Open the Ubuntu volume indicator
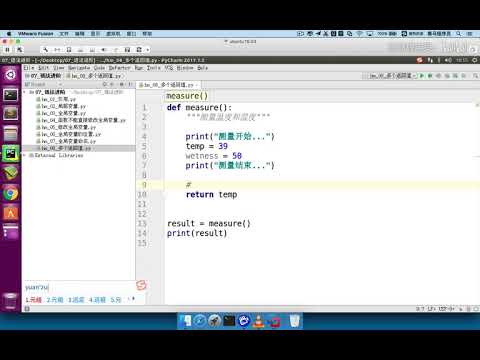480x360 pixels. [x=448, y=60]
